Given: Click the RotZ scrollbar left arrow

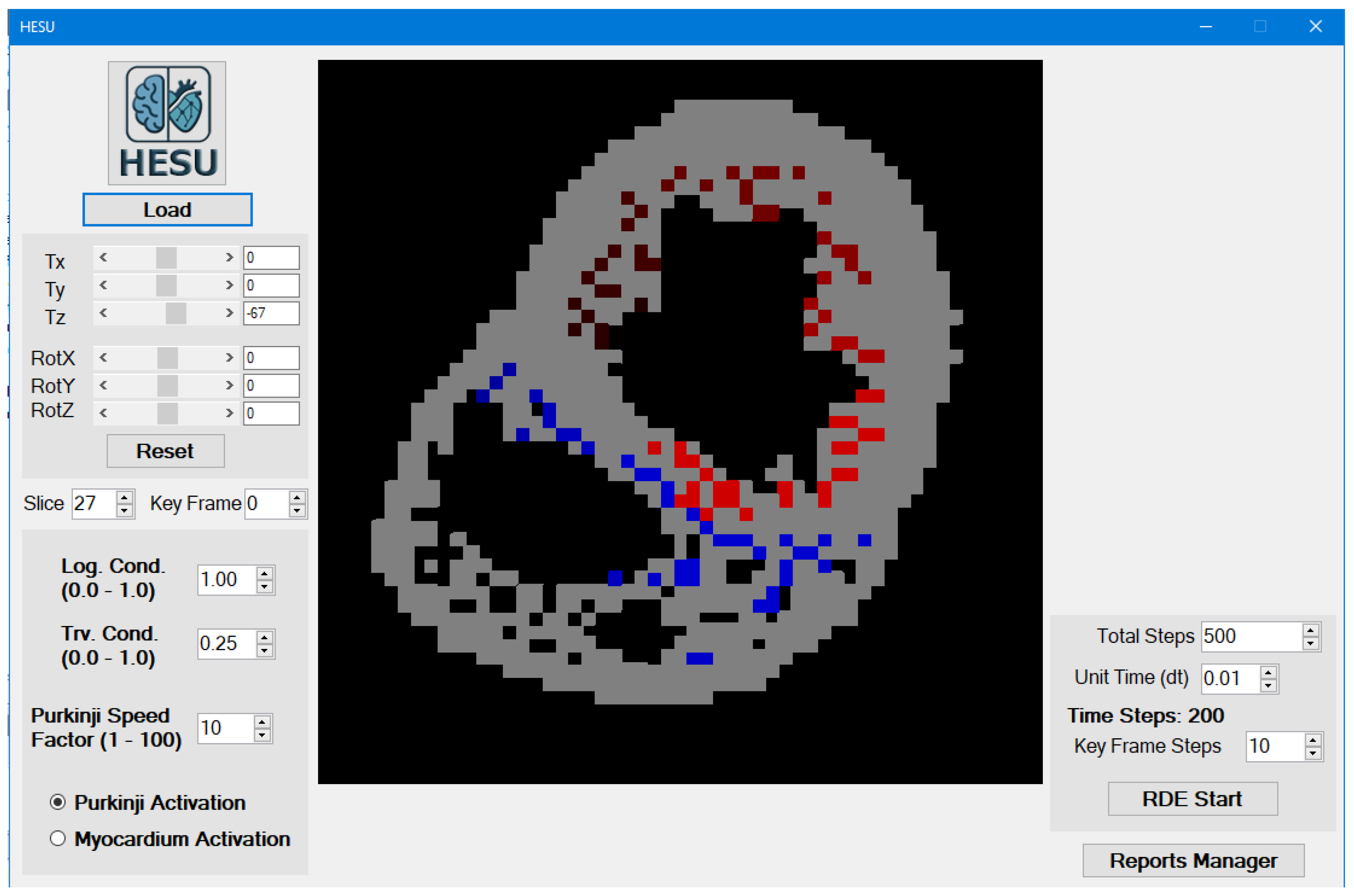Looking at the screenshot, I should point(103,414).
